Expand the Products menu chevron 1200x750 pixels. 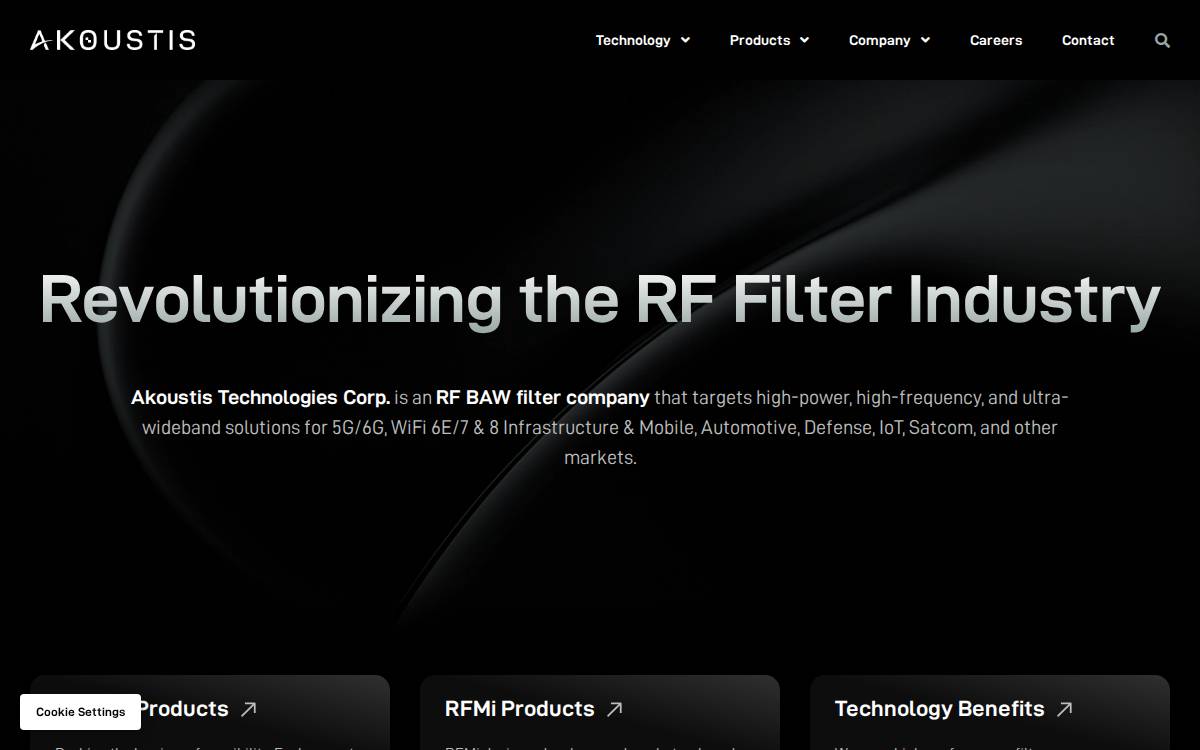pos(804,40)
